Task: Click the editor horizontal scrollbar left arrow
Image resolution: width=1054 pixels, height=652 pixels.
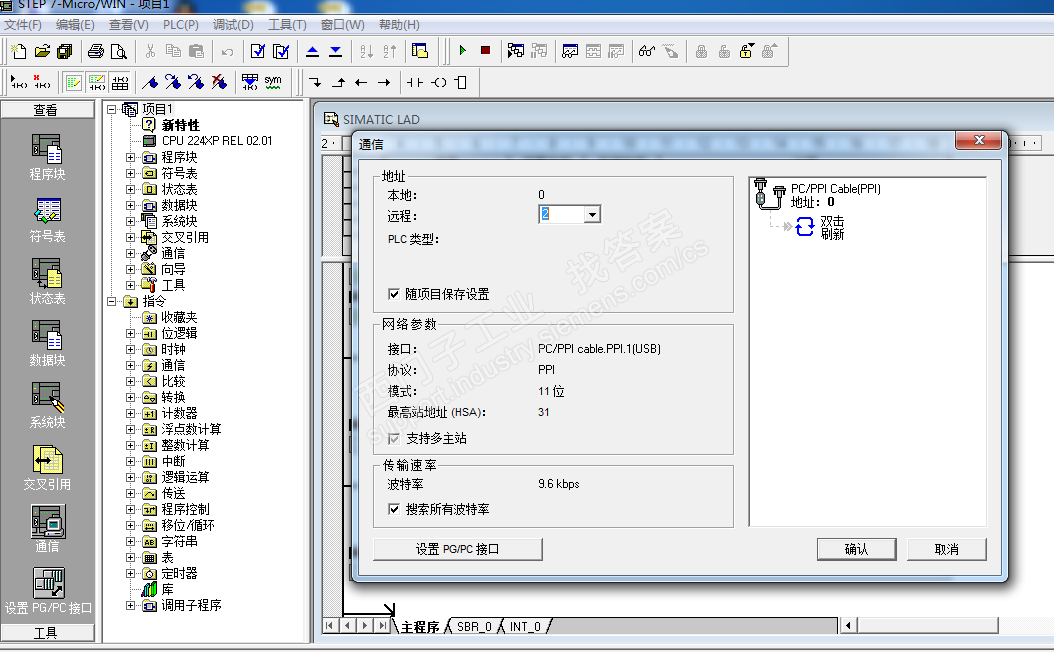Action: 849,626
